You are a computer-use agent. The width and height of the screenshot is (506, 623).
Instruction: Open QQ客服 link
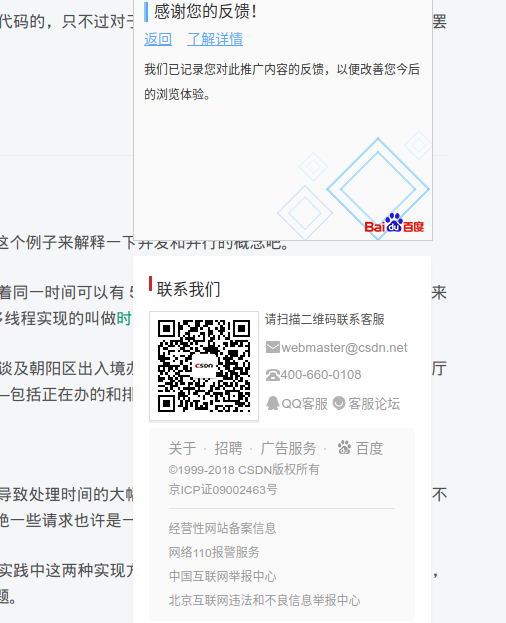click(305, 404)
